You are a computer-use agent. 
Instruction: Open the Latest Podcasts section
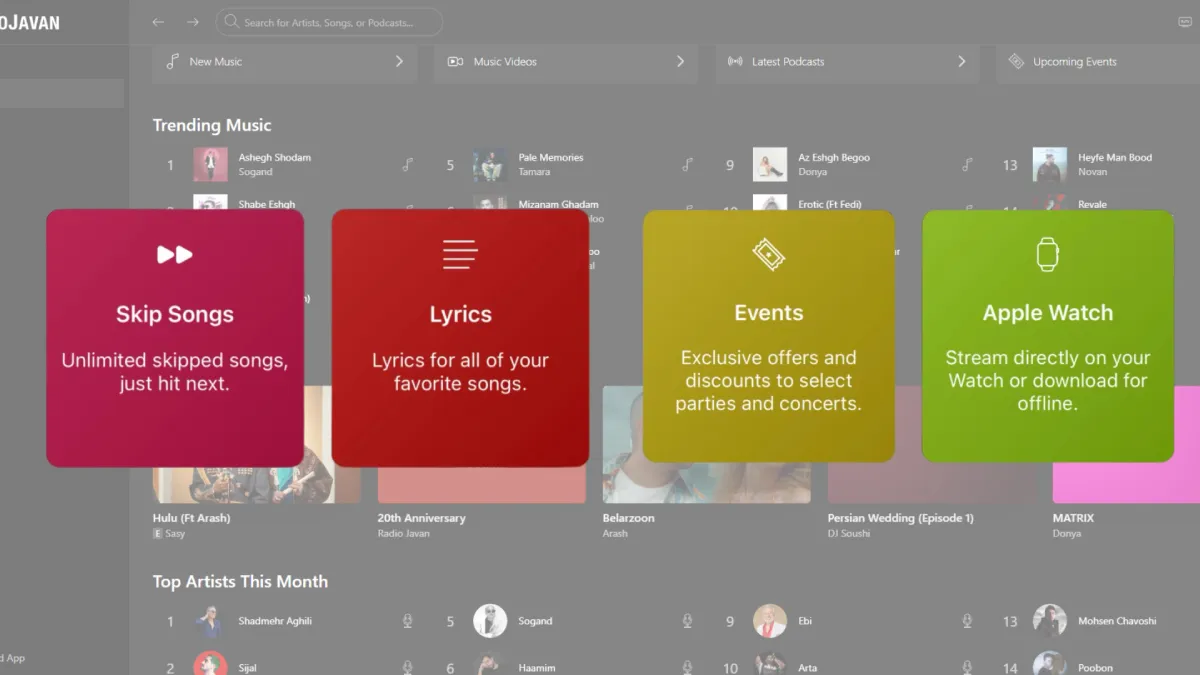[847, 62]
